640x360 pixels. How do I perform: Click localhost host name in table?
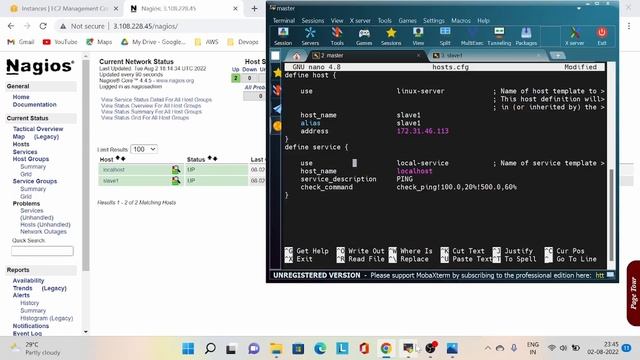pyautogui.click(x=113, y=170)
